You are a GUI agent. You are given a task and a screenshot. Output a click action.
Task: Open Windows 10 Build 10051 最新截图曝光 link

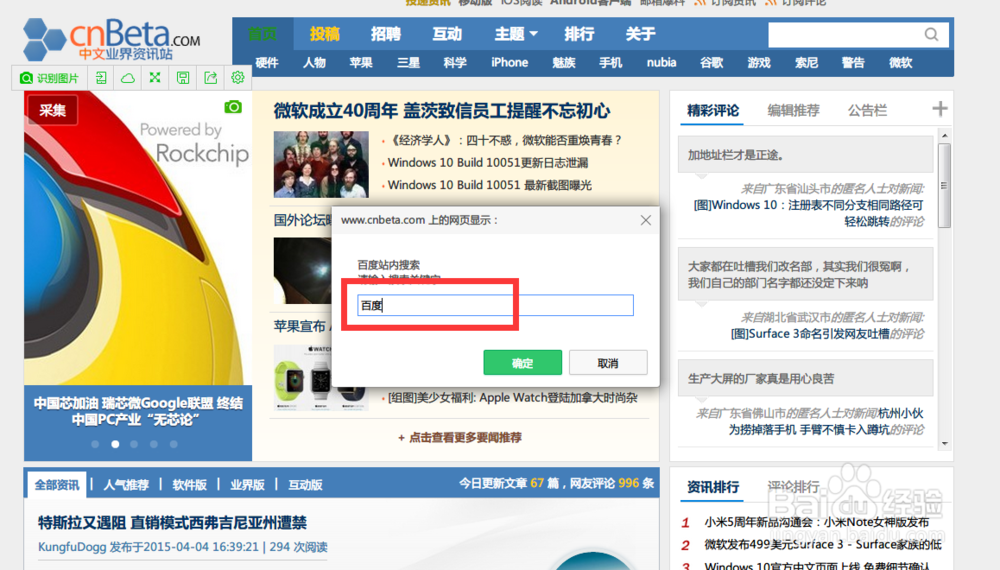click(x=490, y=185)
